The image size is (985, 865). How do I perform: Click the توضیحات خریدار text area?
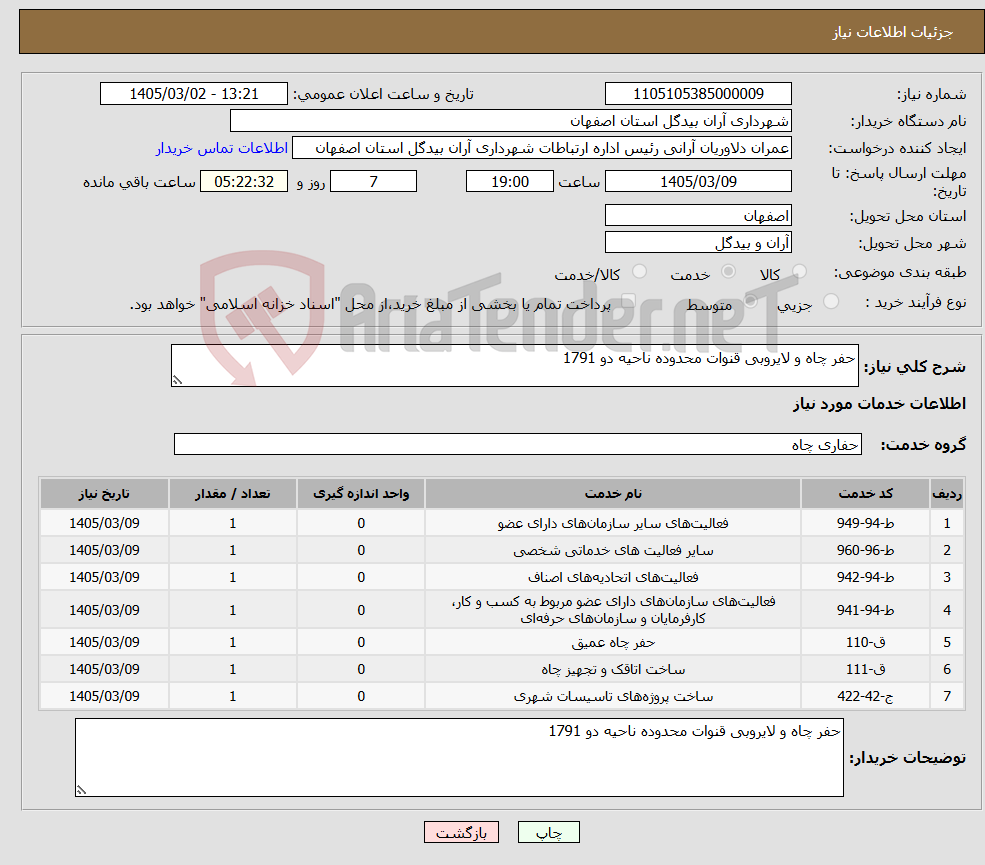(x=459, y=758)
